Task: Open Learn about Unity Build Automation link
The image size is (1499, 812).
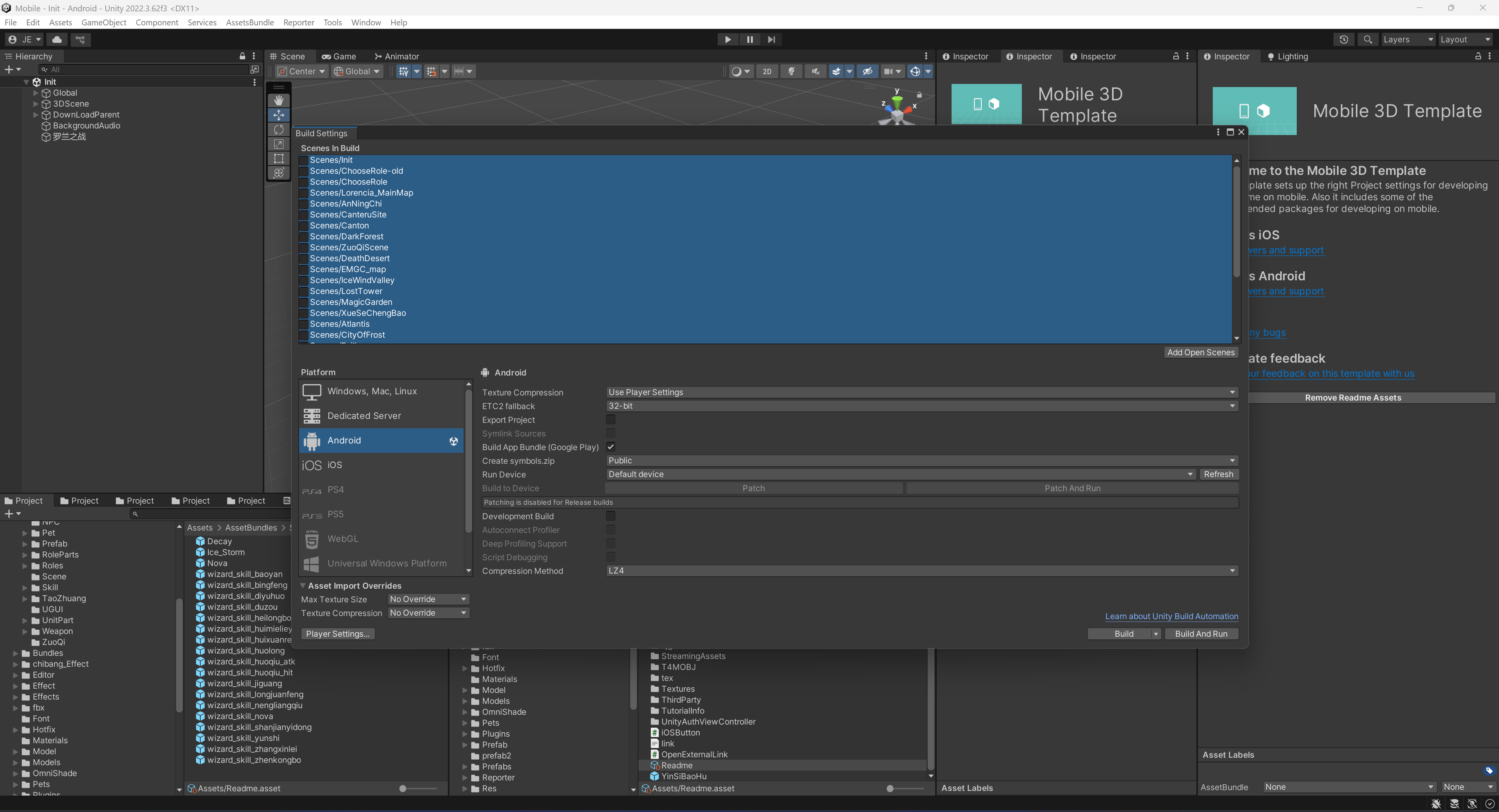Action: (1171, 616)
